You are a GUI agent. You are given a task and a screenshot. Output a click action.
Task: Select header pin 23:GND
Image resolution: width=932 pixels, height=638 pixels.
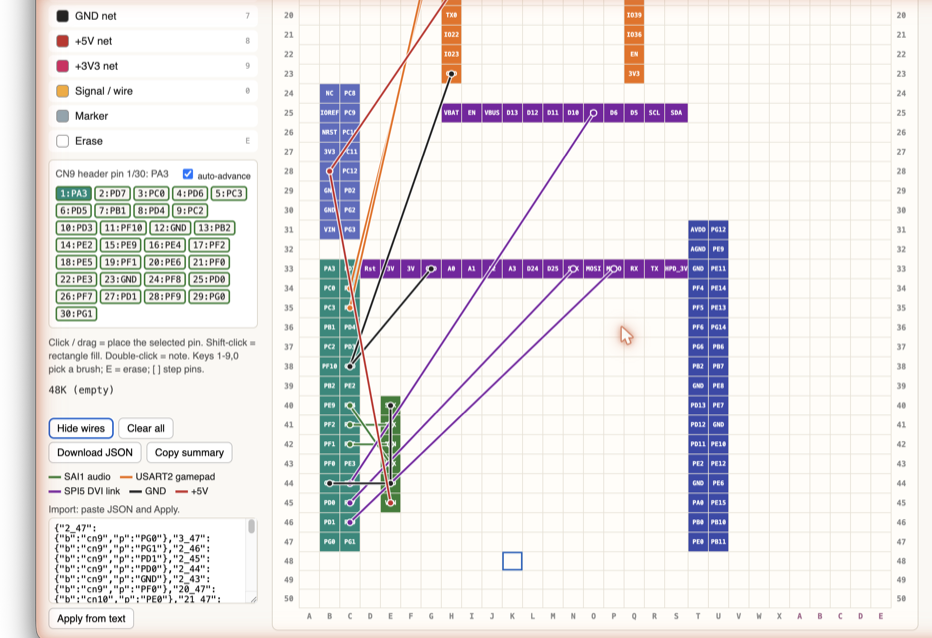pos(121,279)
